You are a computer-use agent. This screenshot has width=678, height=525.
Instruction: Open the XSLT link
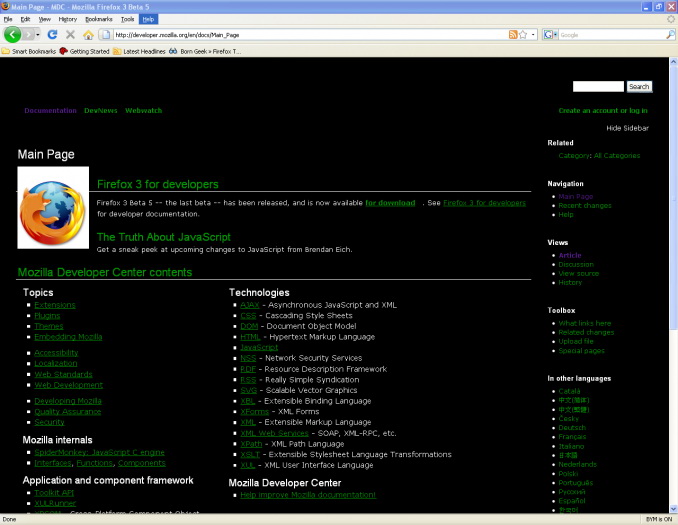click(x=250, y=455)
